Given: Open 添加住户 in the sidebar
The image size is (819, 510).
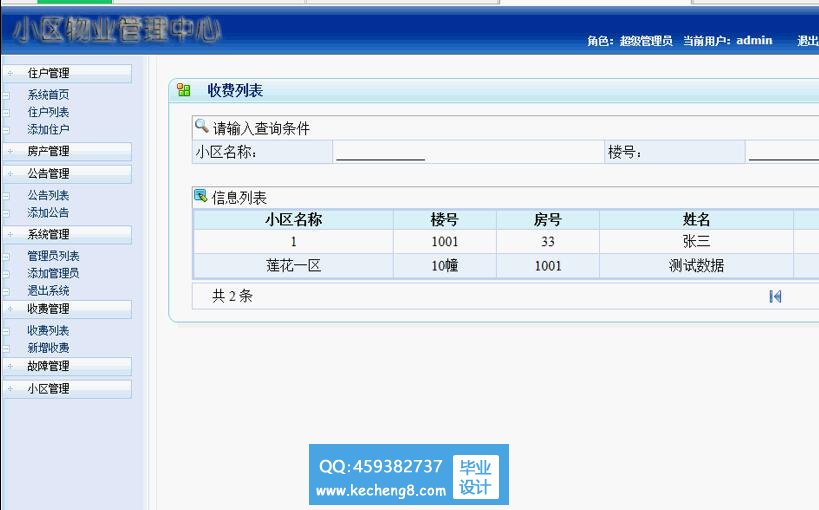Looking at the screenshot, I should (48, 129).
